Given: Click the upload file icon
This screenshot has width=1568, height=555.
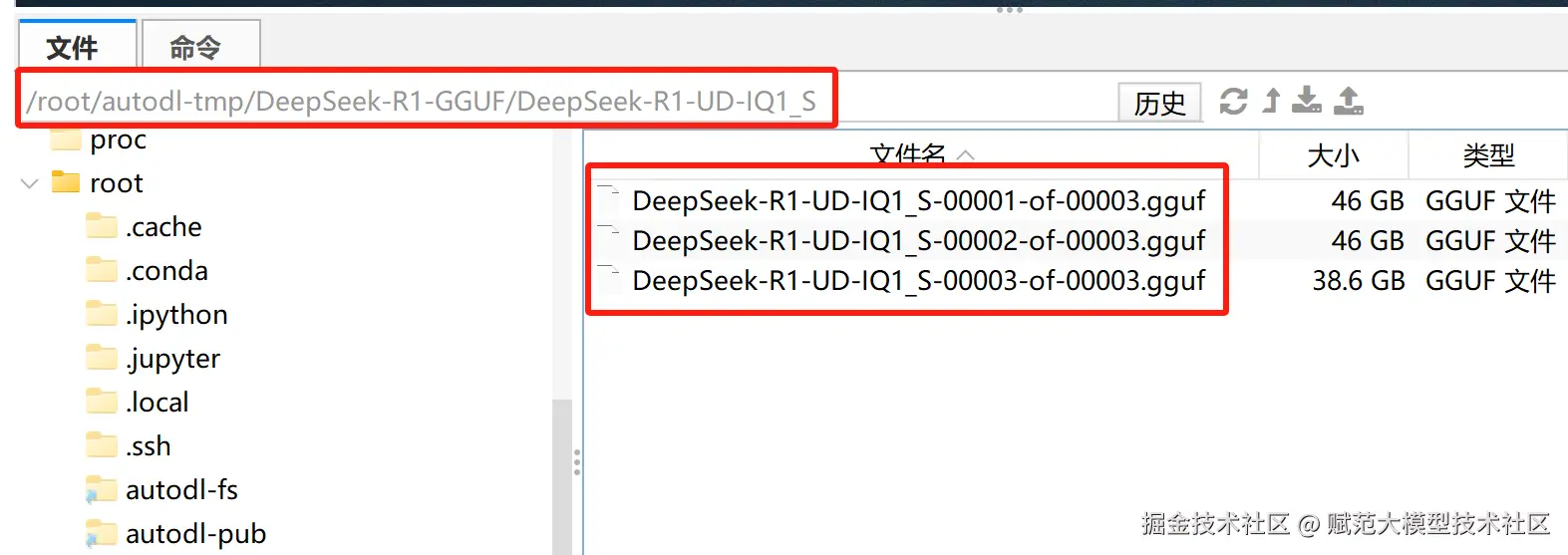Looking at the screenshot, I should 1349,101.
